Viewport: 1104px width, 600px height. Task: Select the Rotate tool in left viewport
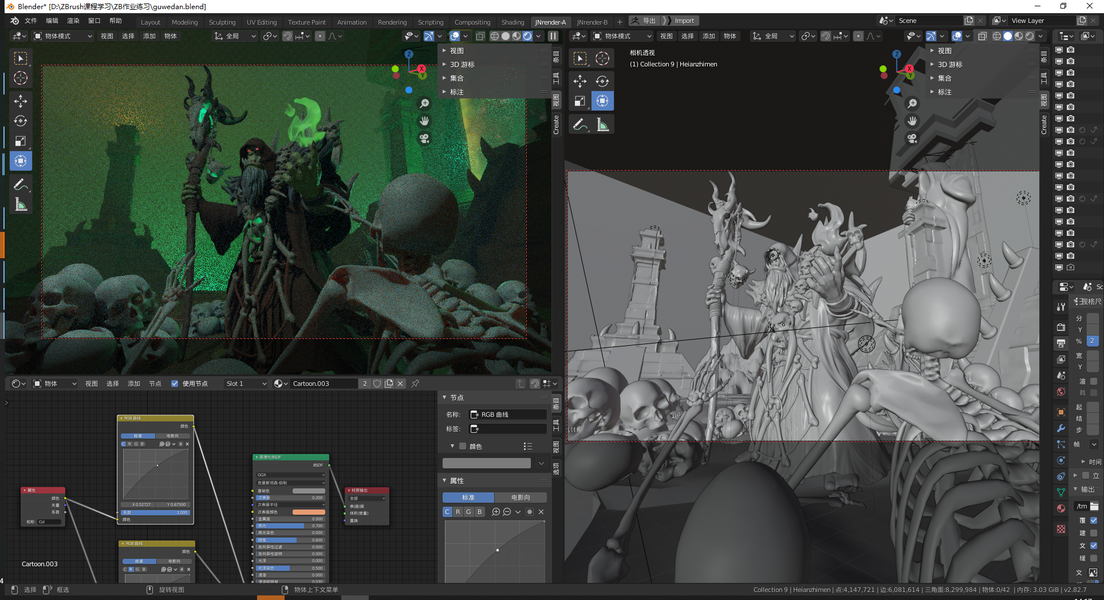(x=20, y=121)
